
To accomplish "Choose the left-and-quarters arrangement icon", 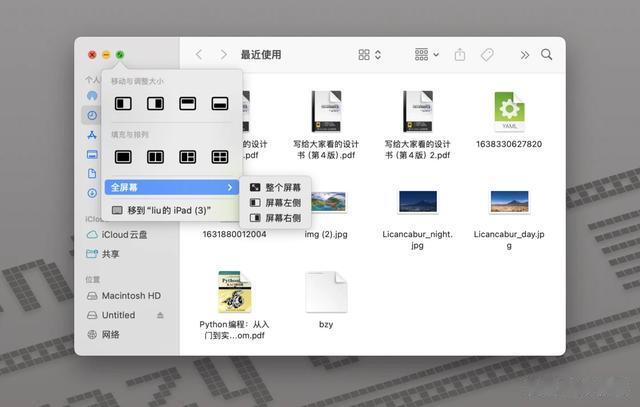I will [x=187, y=157].
